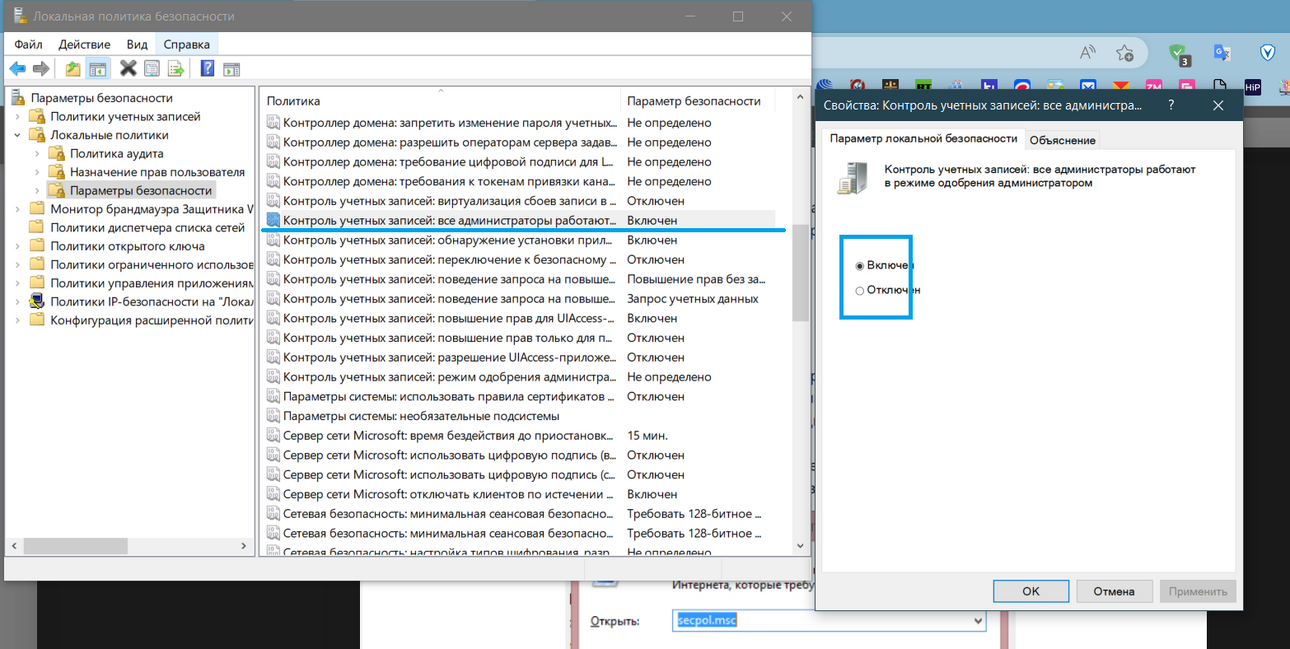Viewport: 1290px width, 649px height.
Task: Expand the 'Назначение прав пользователя' chevron
Action: (37, 172)
